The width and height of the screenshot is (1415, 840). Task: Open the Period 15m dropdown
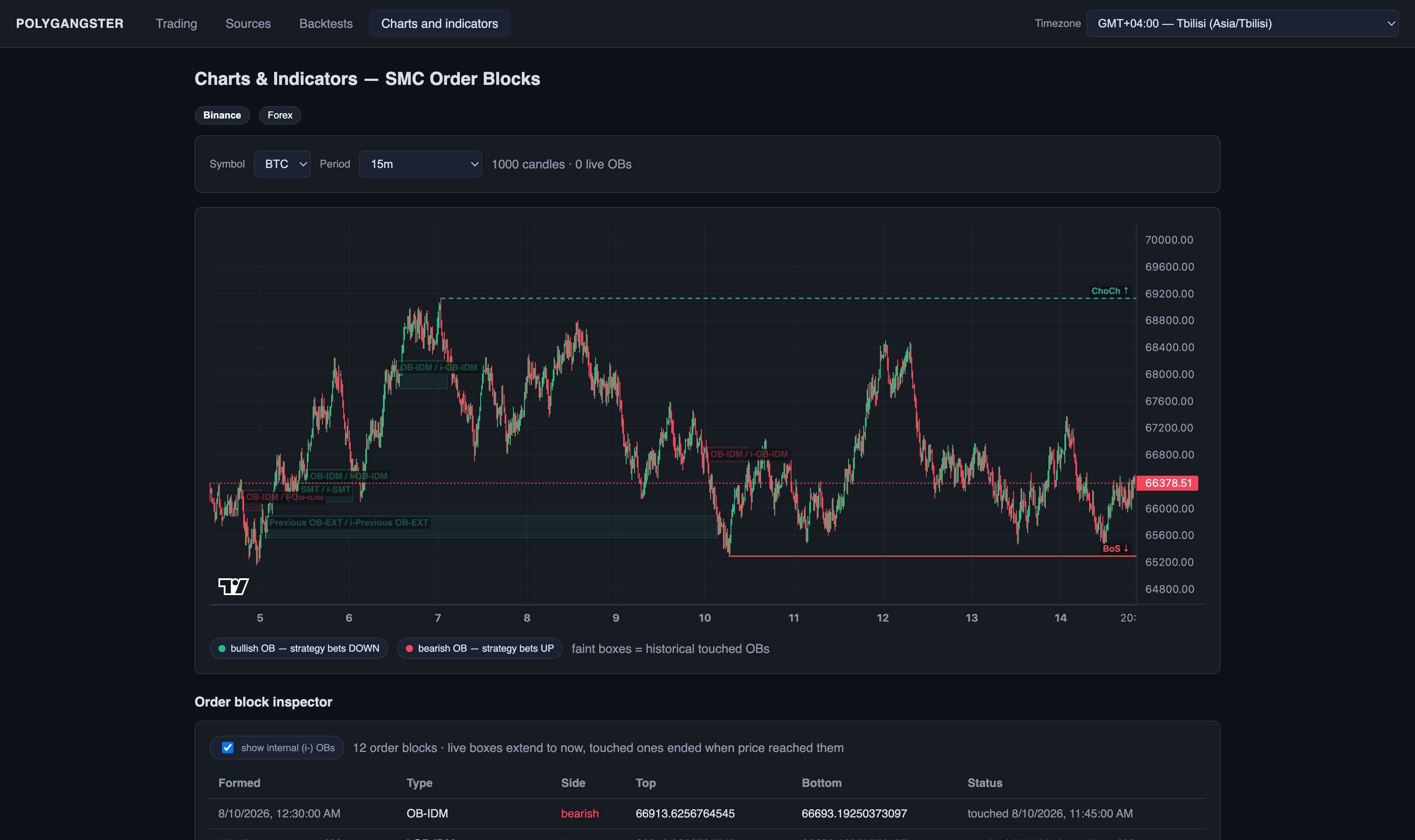pyautogui.click(x=421, y=164)
